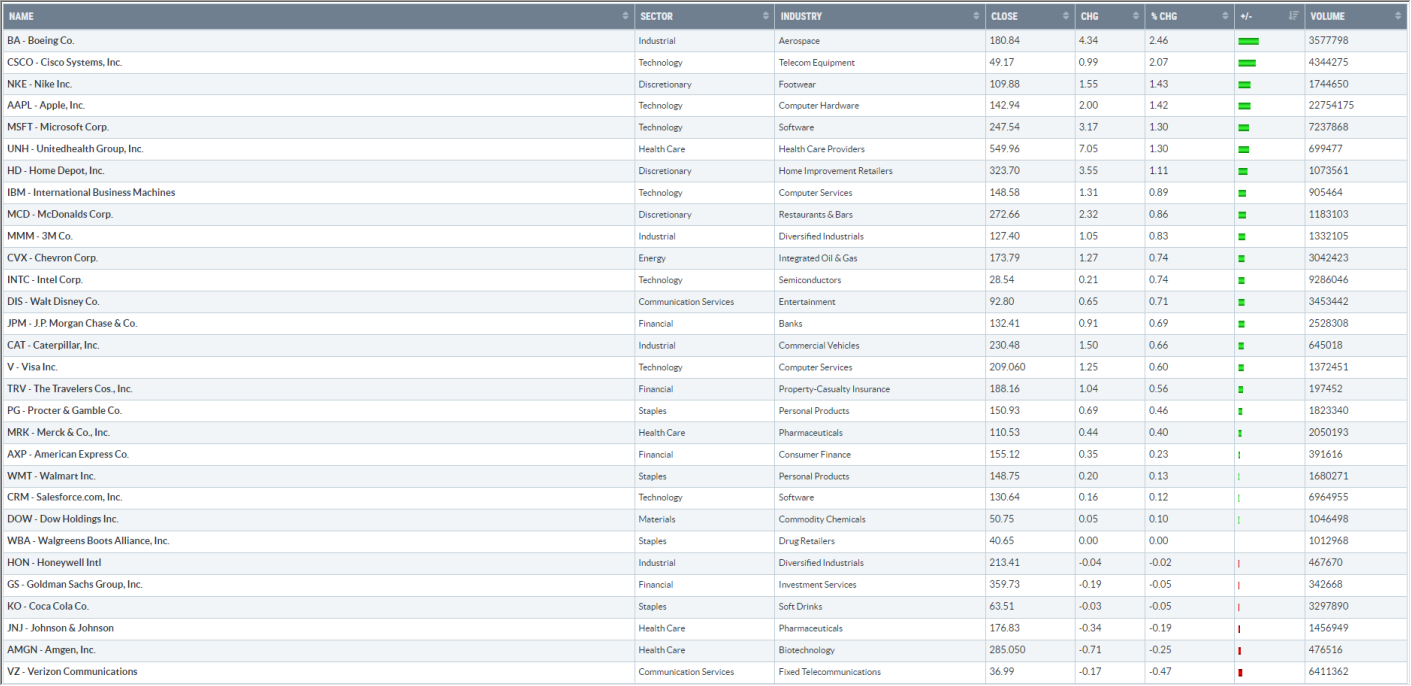Screen dimensions: 1411x686
Task: Select INTC - Intel Corp. name
Action: point(45,280)
